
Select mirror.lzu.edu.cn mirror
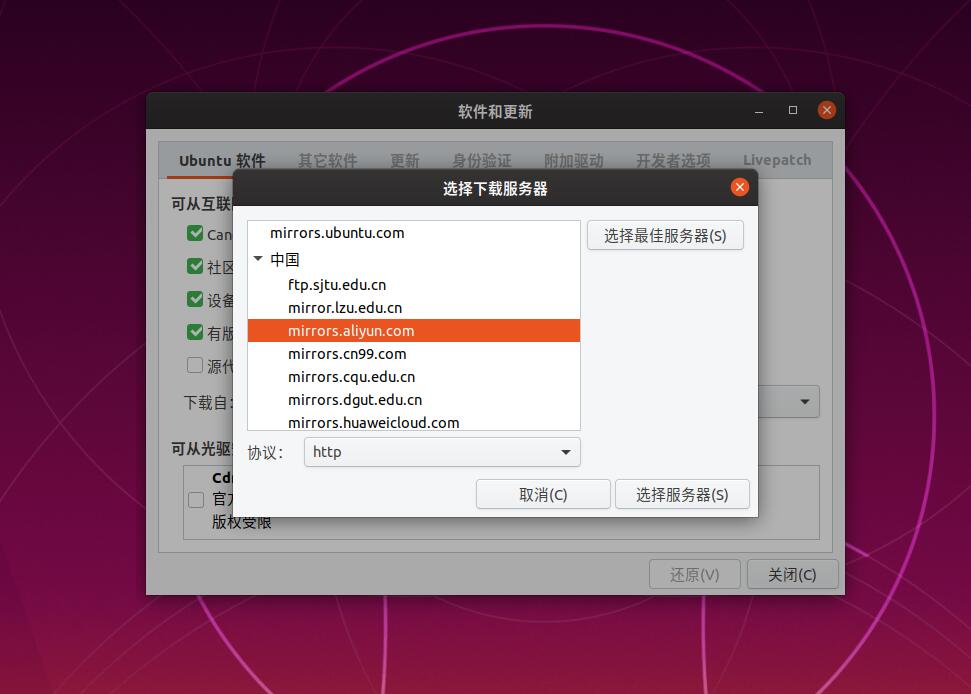414,308
